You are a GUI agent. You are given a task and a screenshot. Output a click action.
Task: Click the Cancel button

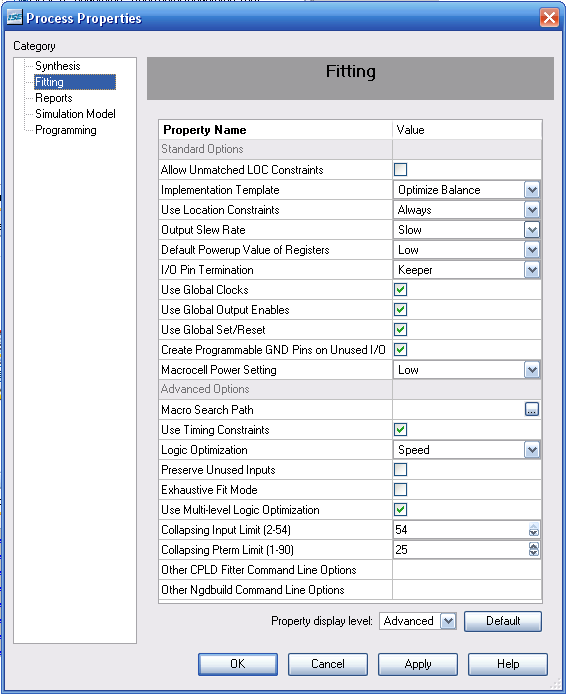tap(328, 664)
